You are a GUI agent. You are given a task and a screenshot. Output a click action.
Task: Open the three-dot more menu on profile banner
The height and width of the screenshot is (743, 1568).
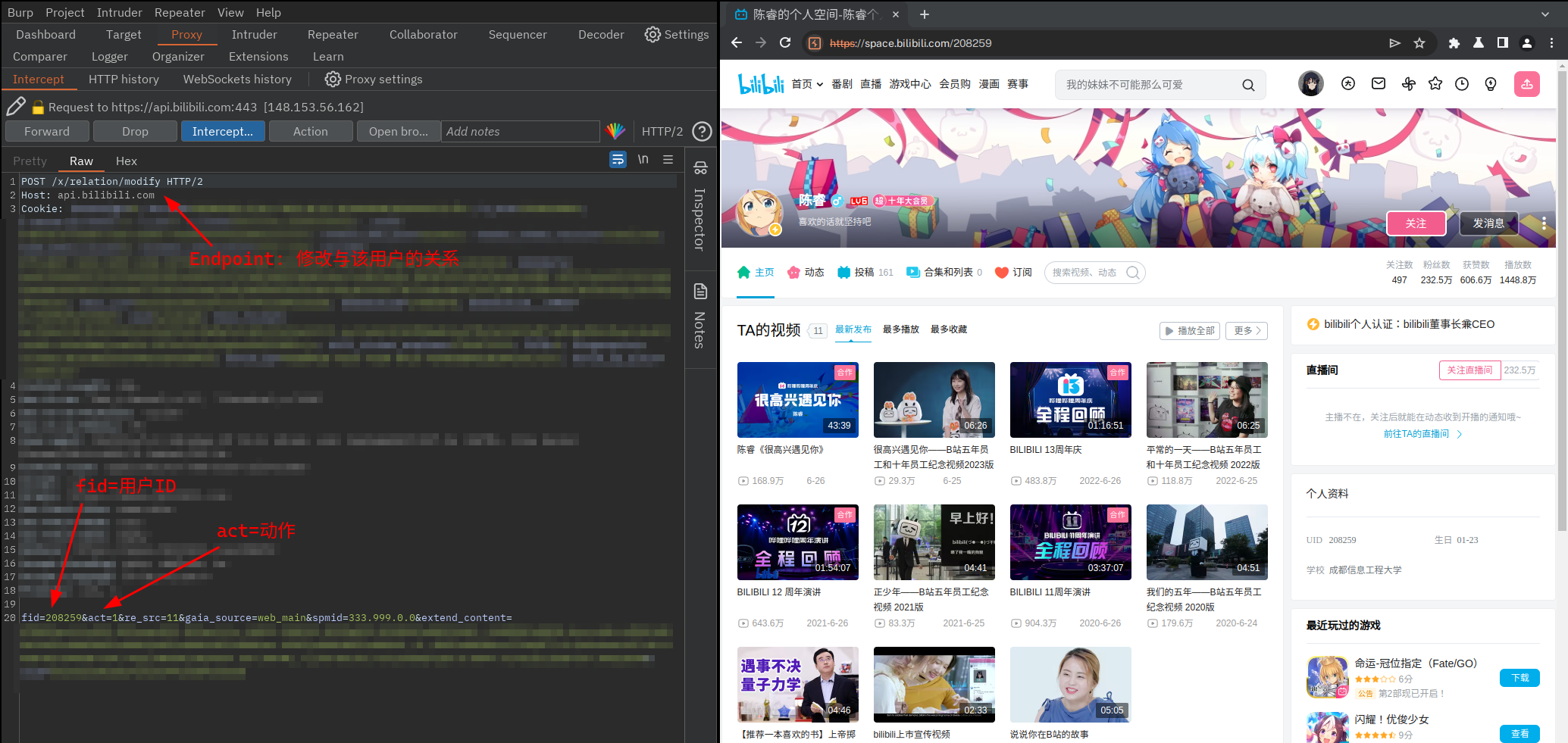pos(1544,223)
